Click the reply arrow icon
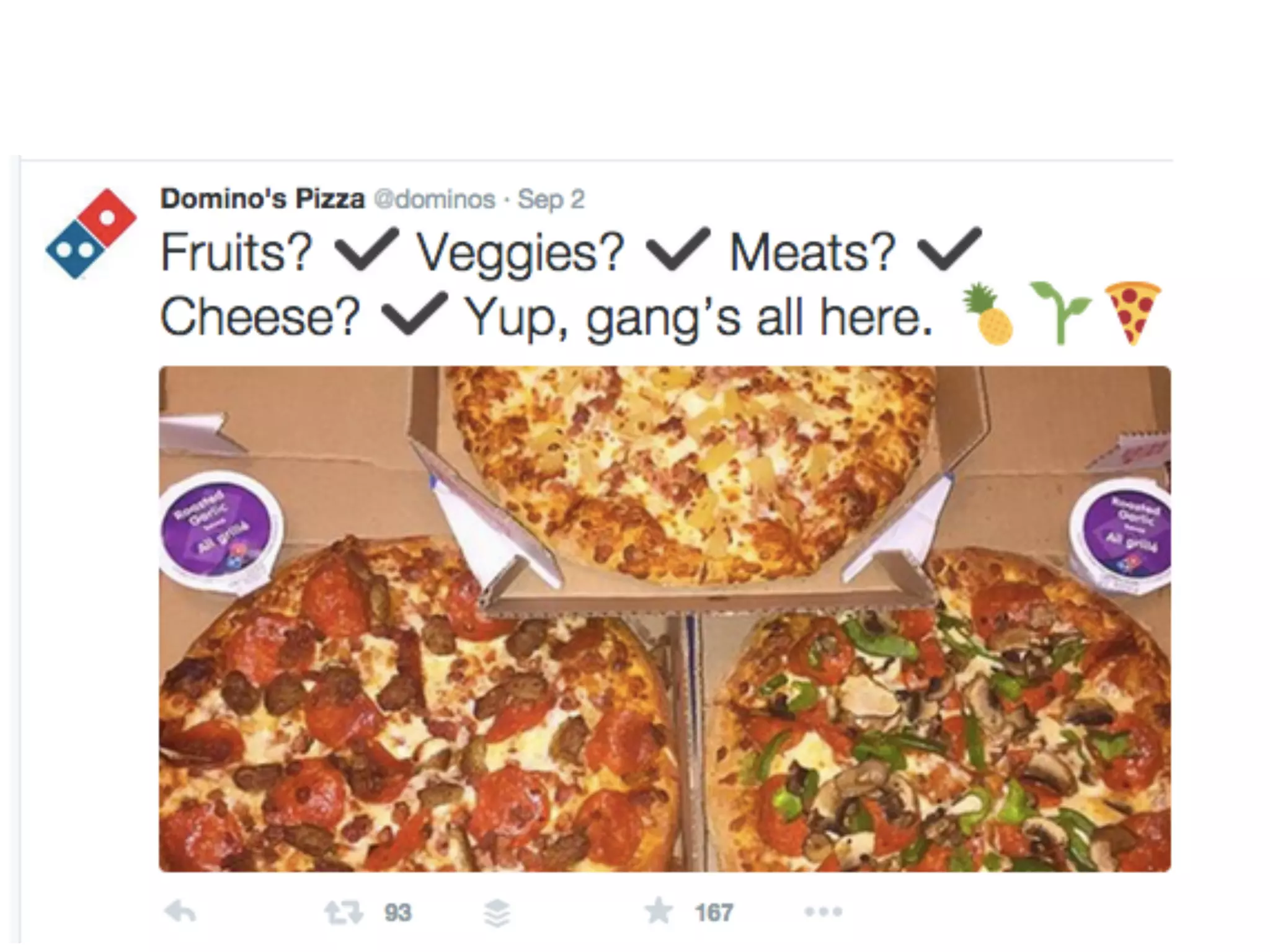1270x952 pixels. [x=180, y=912]
